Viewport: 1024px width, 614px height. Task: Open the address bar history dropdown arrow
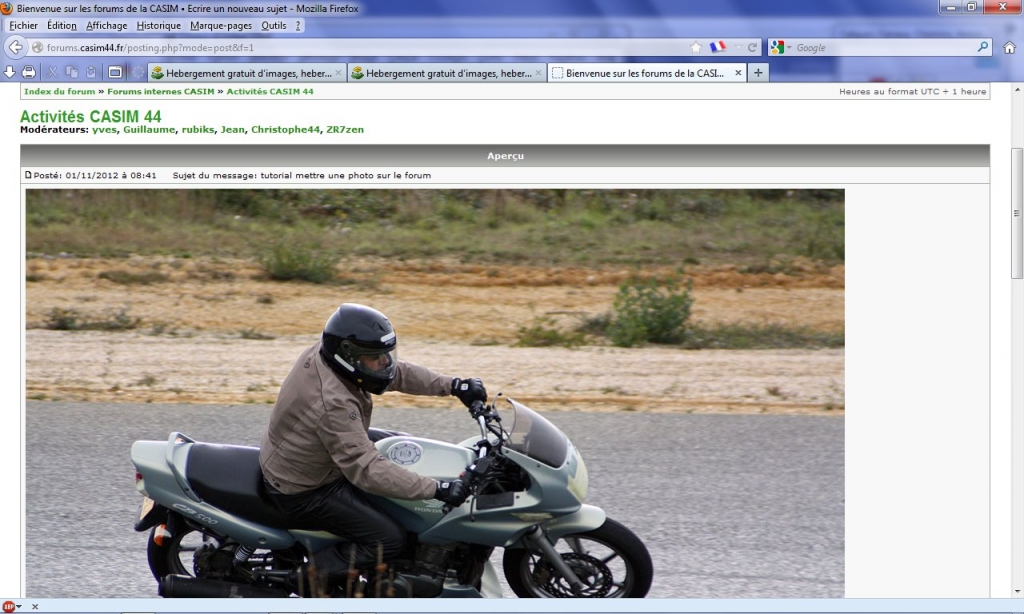click(x=738, y=47)
